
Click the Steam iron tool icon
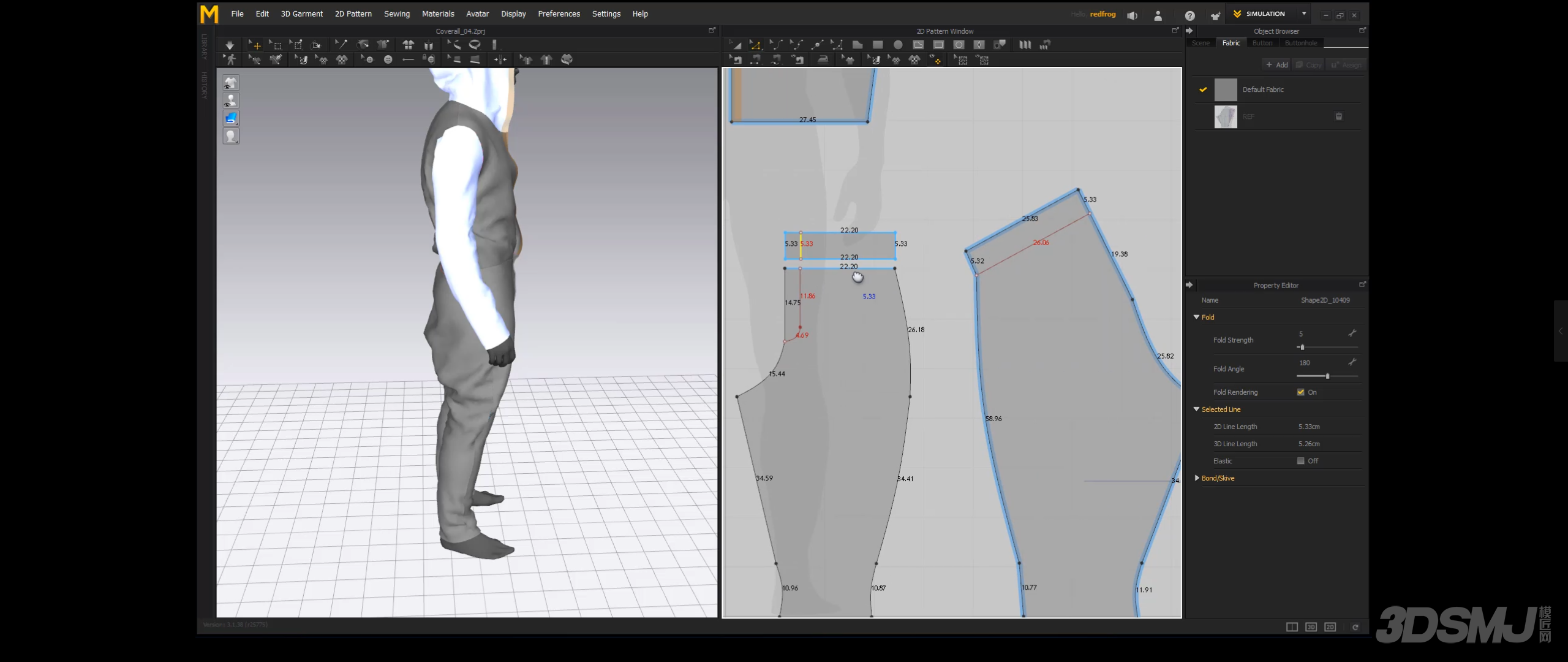(x=823, y=59)
